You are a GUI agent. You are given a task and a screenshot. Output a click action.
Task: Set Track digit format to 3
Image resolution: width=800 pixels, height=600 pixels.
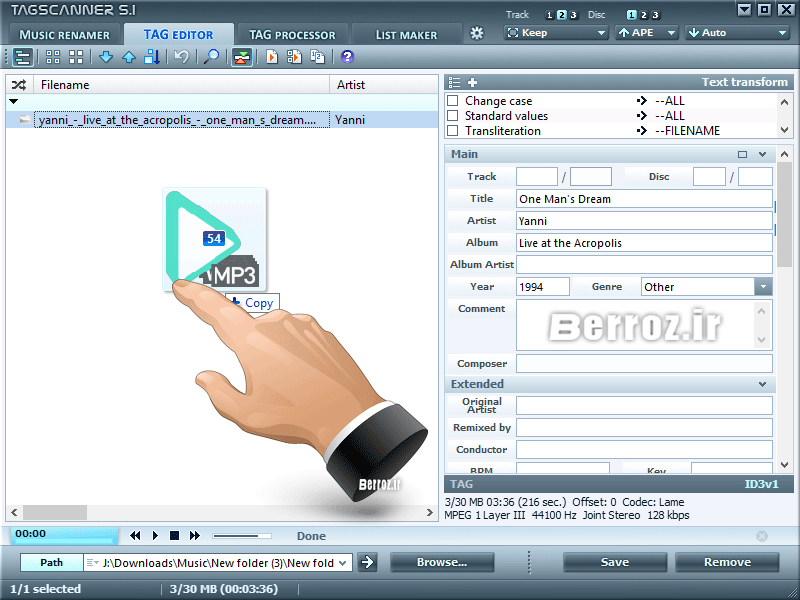tap(573, 15)
